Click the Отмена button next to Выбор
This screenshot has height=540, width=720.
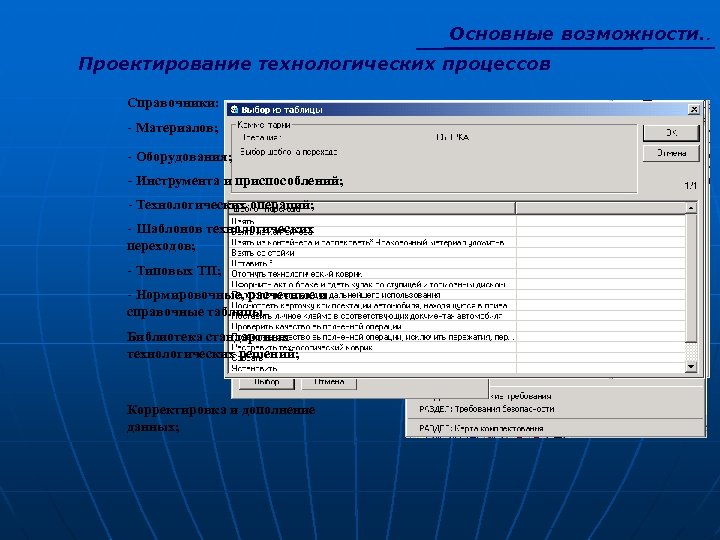point(329,382)
